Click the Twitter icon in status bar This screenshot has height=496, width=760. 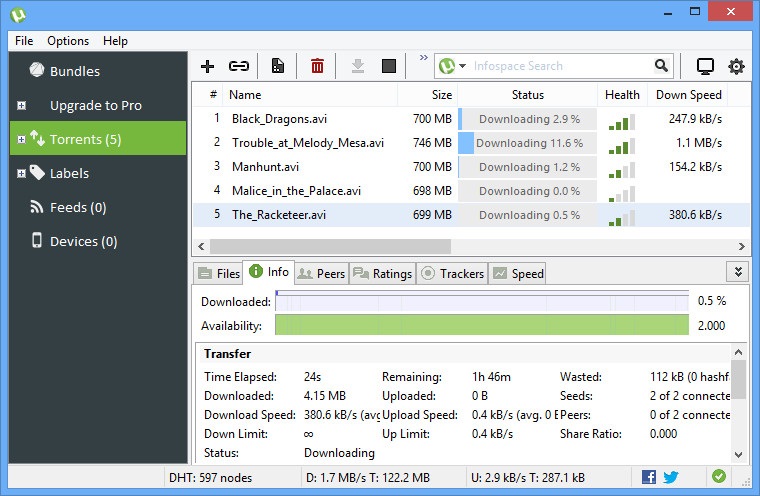click(x=670, y=477)
